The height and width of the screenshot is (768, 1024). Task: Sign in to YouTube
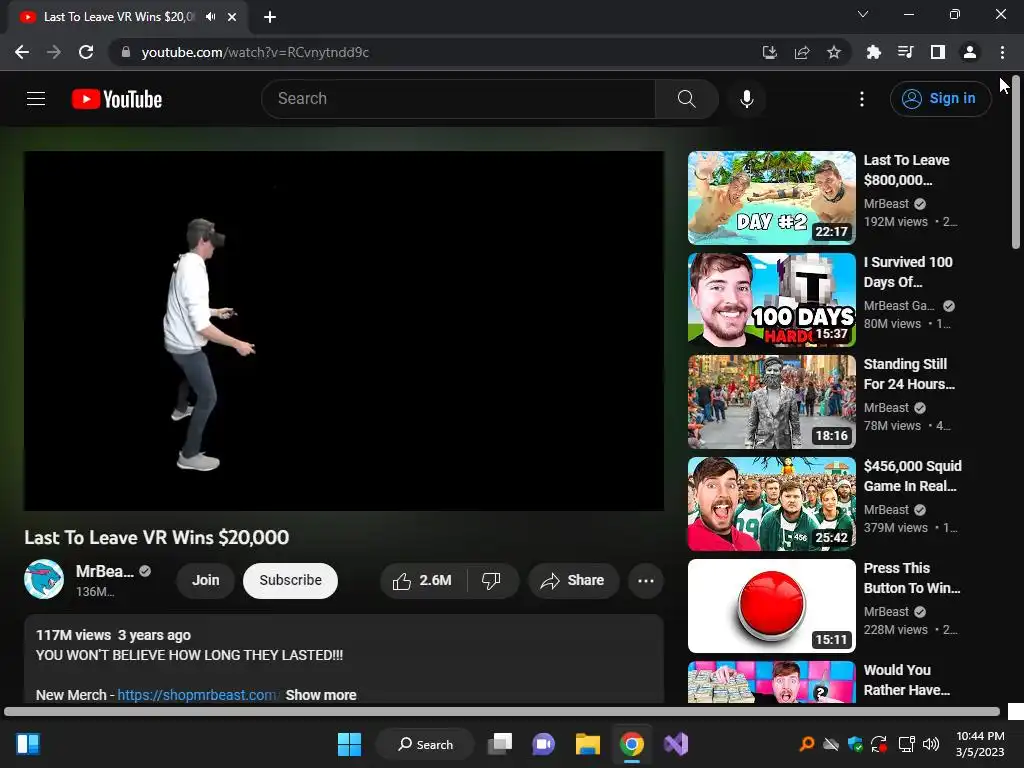click(940, 99)
